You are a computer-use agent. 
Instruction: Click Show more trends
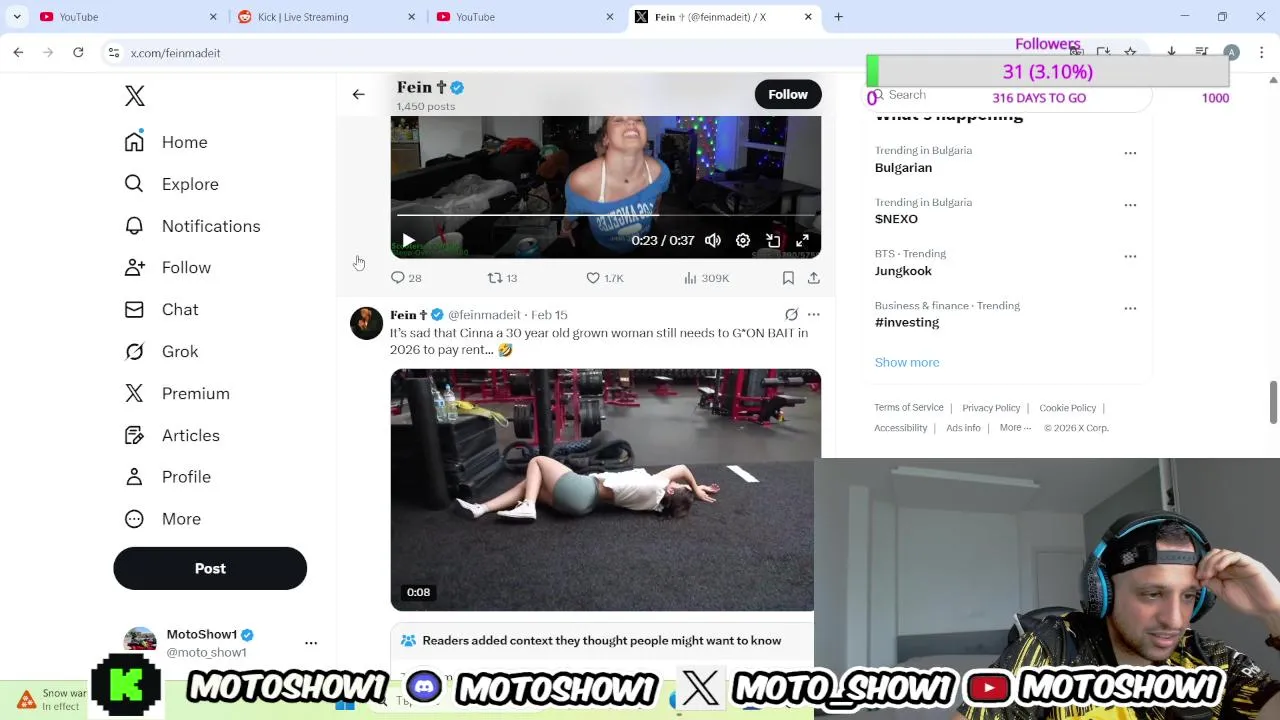(907, 362)
